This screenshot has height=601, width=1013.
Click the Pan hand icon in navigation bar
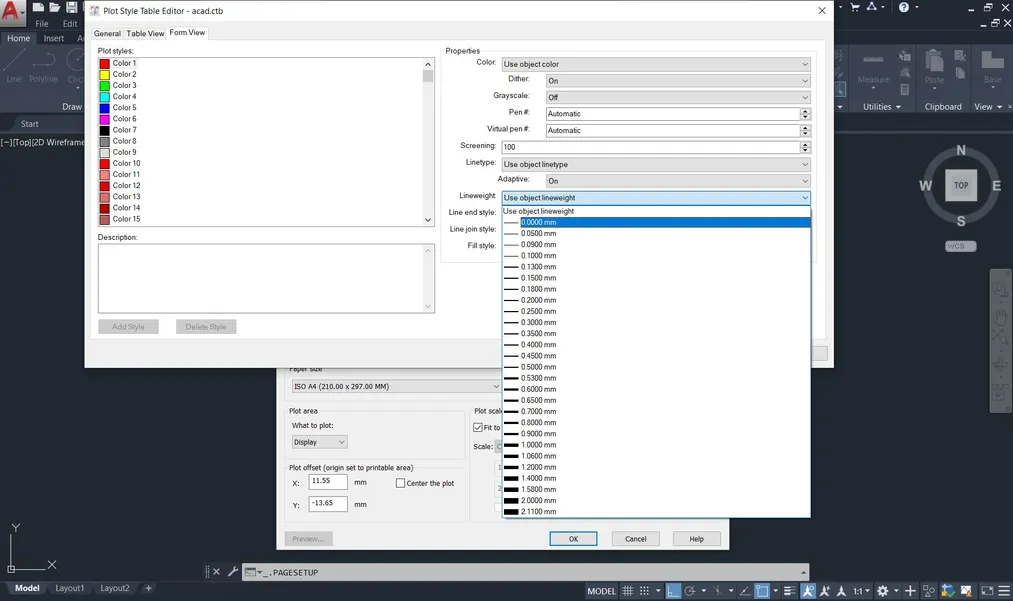[x=999, y=319]
